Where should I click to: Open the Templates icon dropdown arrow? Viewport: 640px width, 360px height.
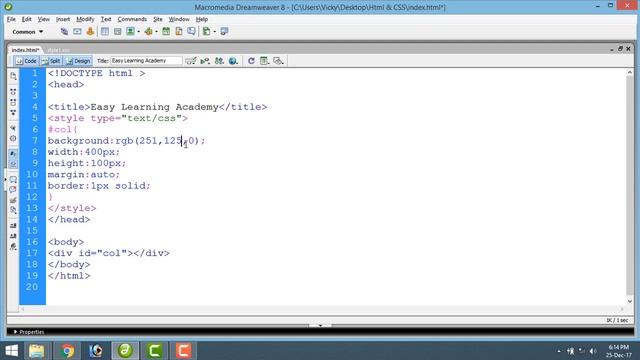[215, 32]
